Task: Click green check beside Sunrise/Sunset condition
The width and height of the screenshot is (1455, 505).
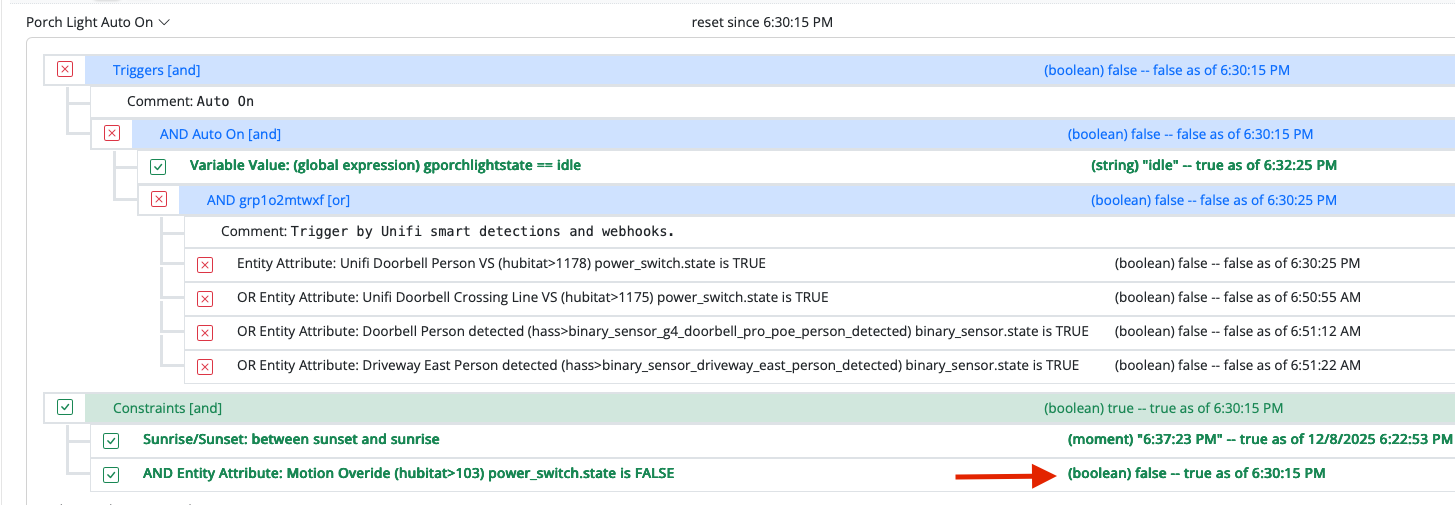Action: (111, 440)
